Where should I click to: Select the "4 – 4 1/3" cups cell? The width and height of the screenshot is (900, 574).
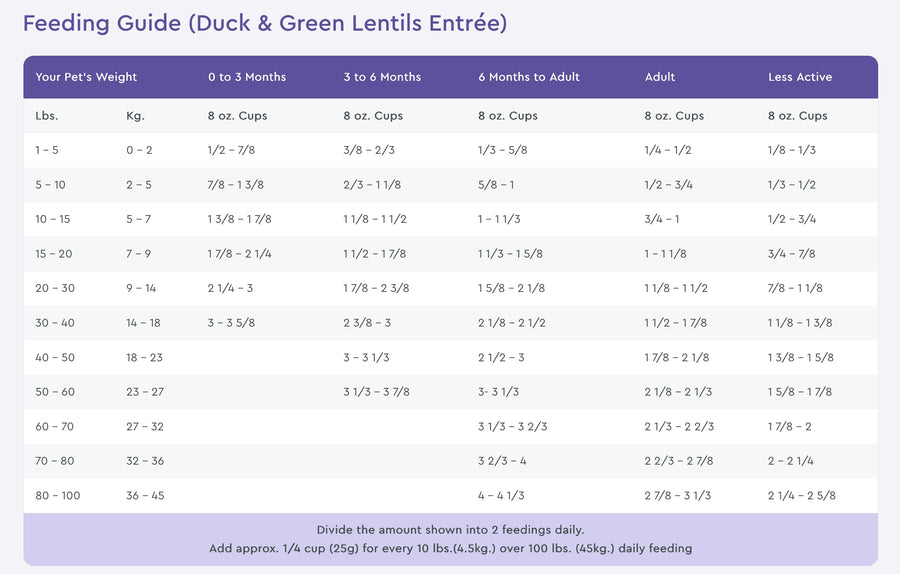pyautogui.click(x=501, y=496)
